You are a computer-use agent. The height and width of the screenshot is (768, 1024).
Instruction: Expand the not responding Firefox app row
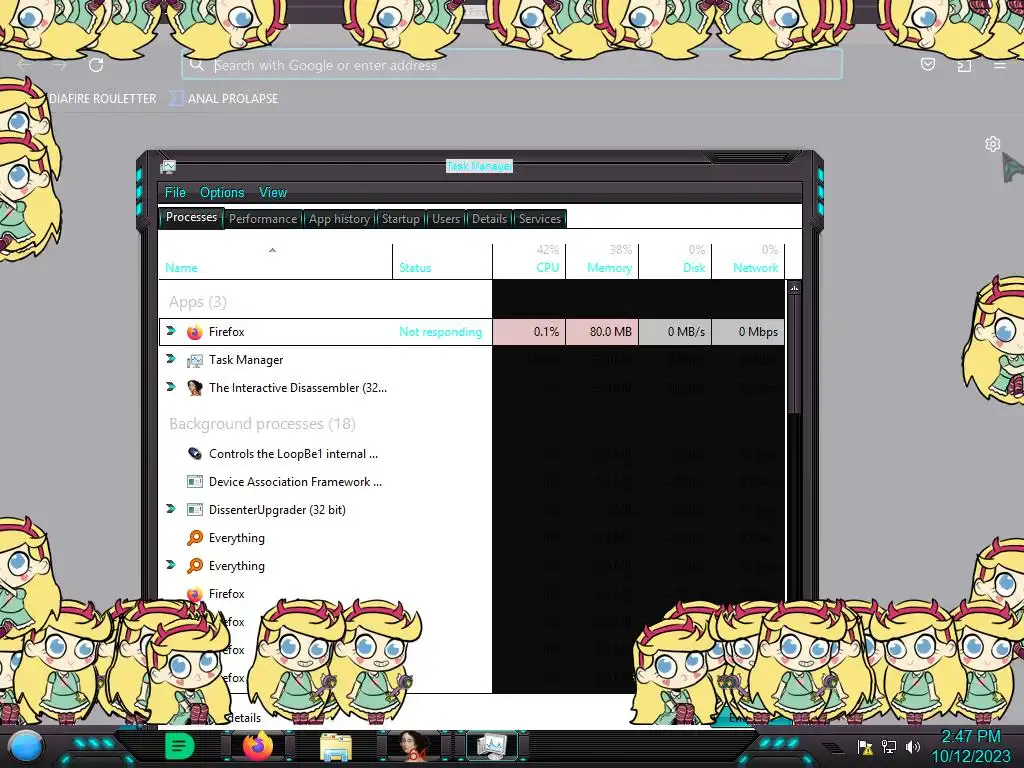pos(171,331)
